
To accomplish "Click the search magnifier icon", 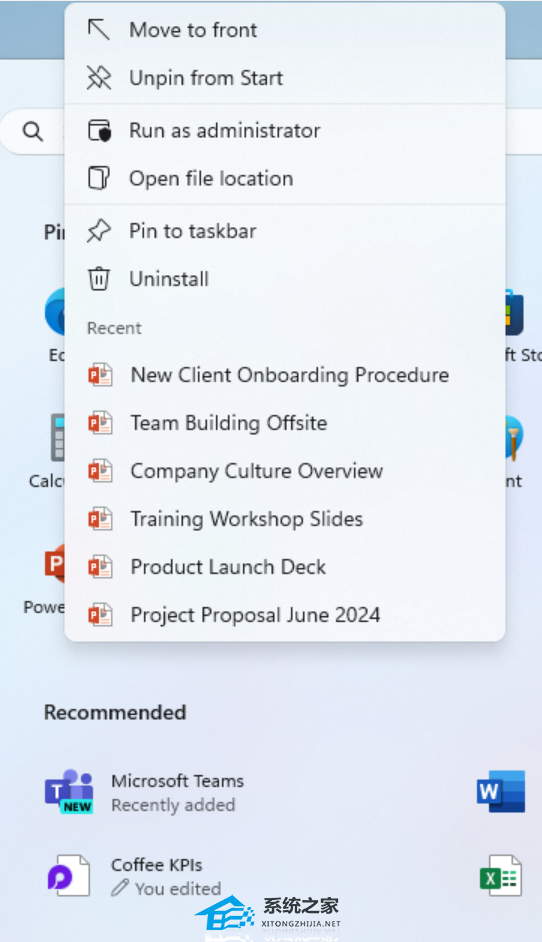I will 33,131.
